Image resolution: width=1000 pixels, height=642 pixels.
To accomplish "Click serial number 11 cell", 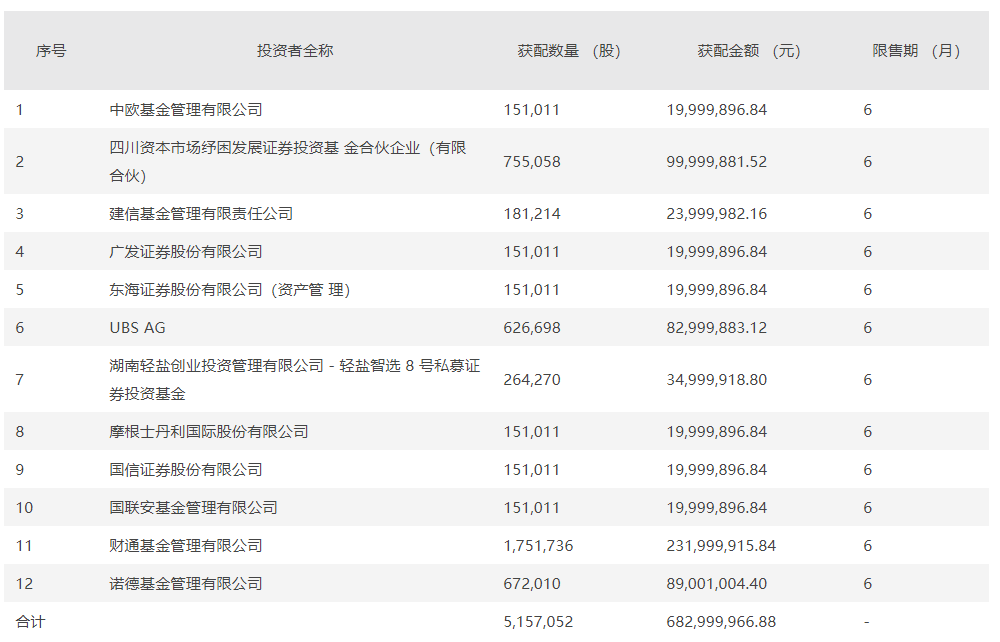I will [x=24, y=546].
